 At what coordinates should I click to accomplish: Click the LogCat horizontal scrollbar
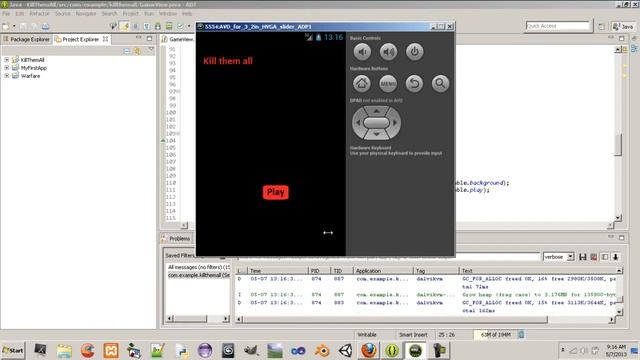[x=395, y=319]
